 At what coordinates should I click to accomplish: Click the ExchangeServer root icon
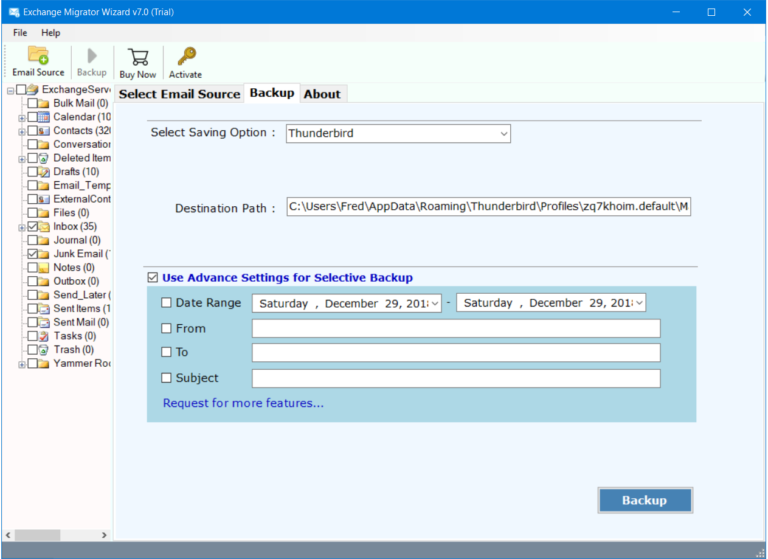point(32,90)
